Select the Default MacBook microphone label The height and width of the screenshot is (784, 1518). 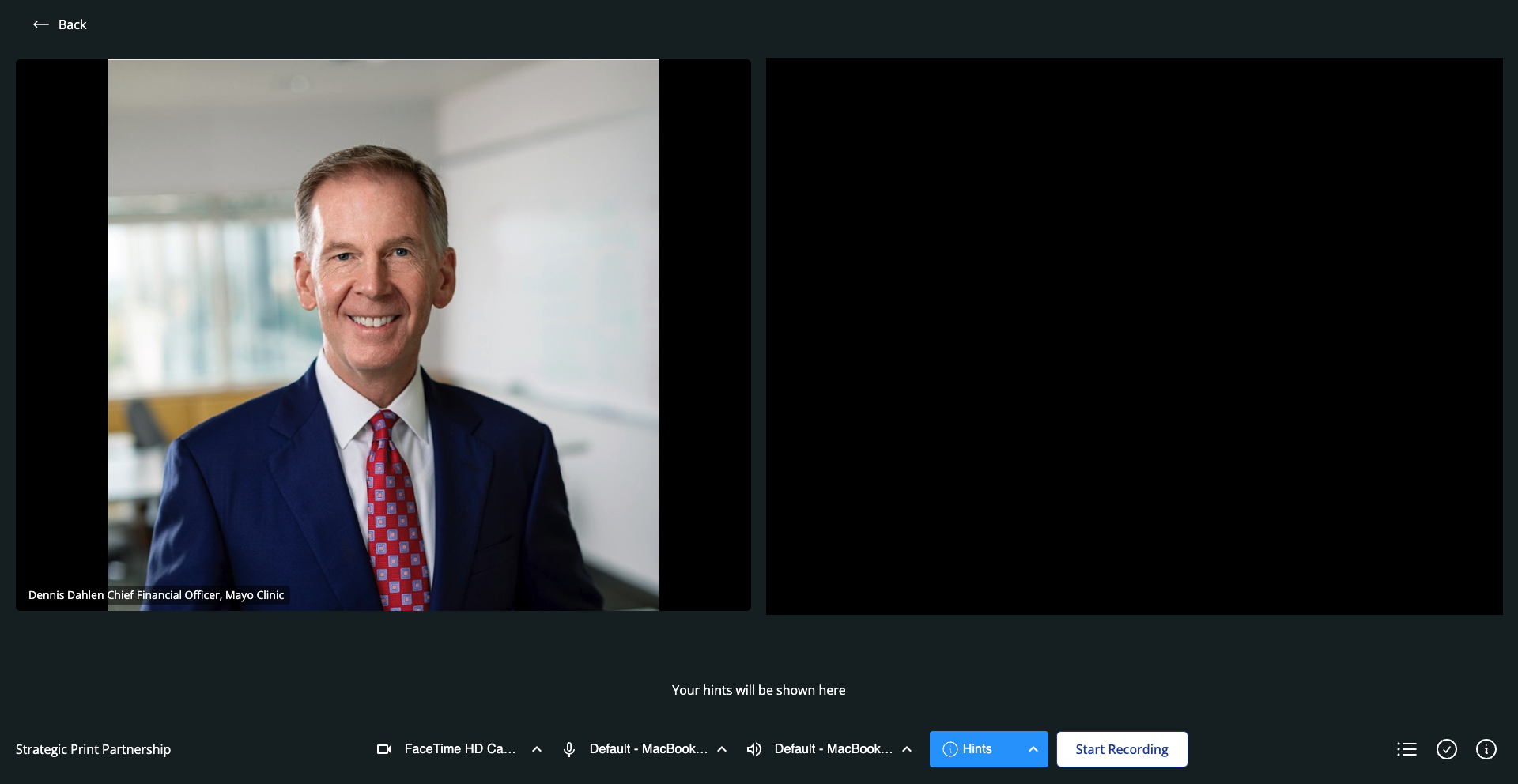tap(648, 749)
